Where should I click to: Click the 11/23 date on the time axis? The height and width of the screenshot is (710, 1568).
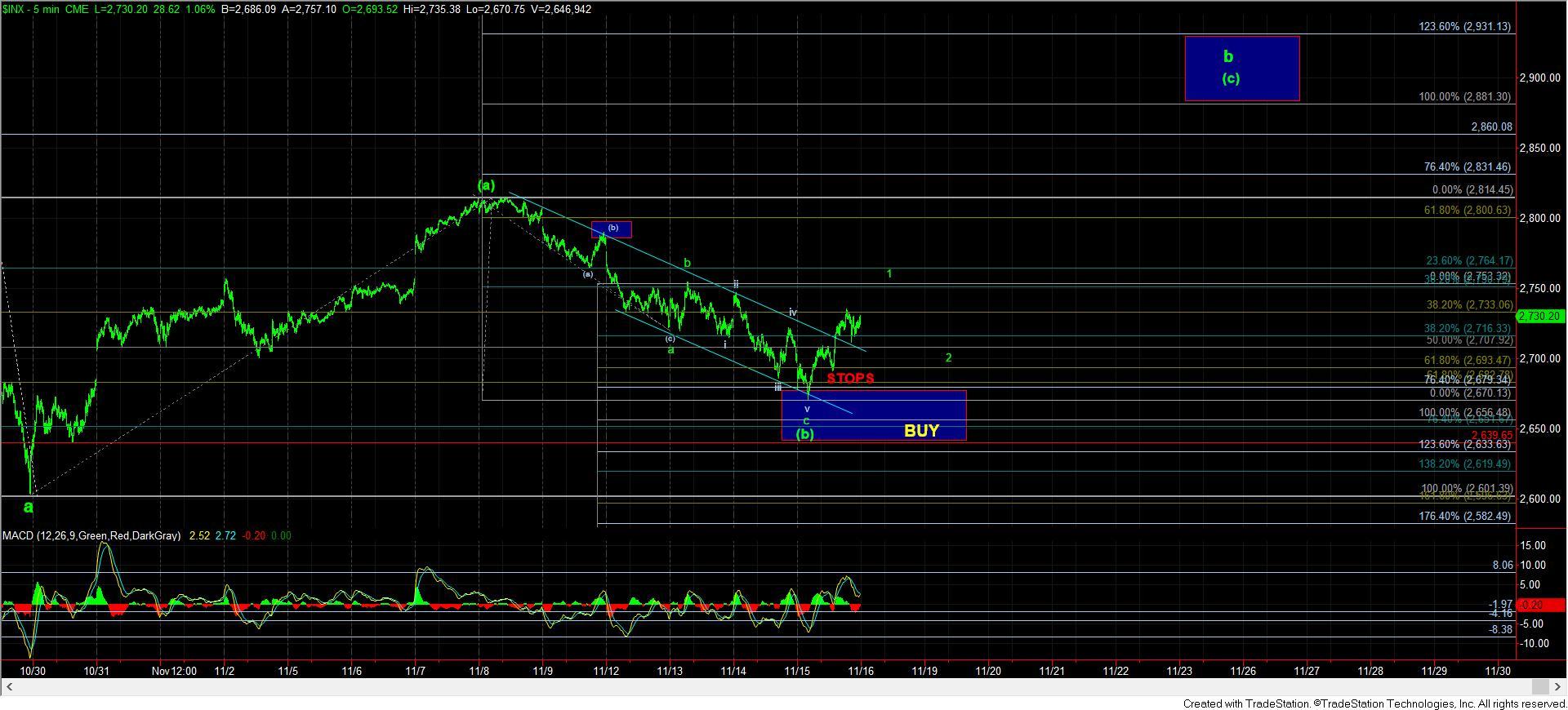point(1179,671)
